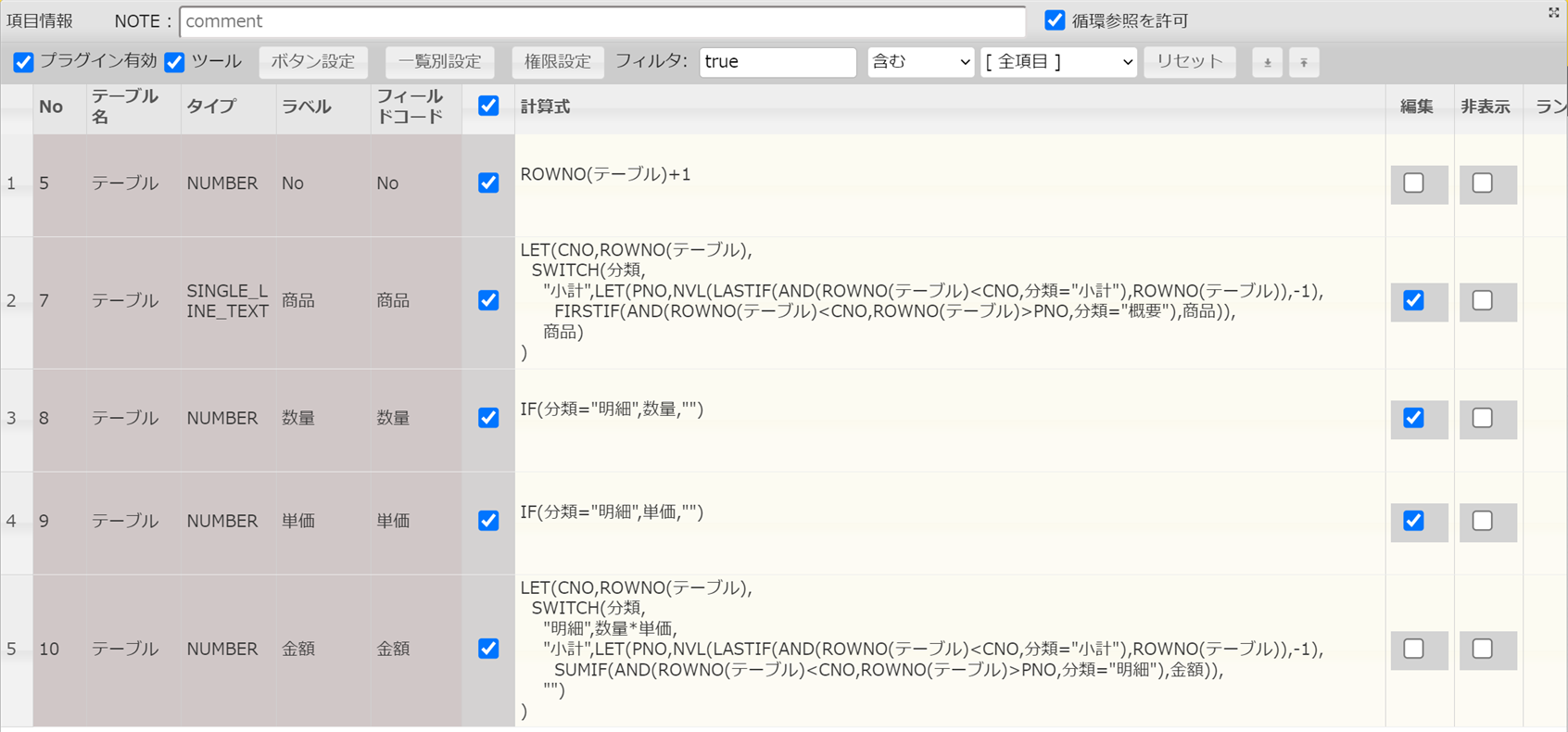Disable the 編集 checkbox for the 数量 row
1568x732 pixels.
click(x=1413, y=418)
